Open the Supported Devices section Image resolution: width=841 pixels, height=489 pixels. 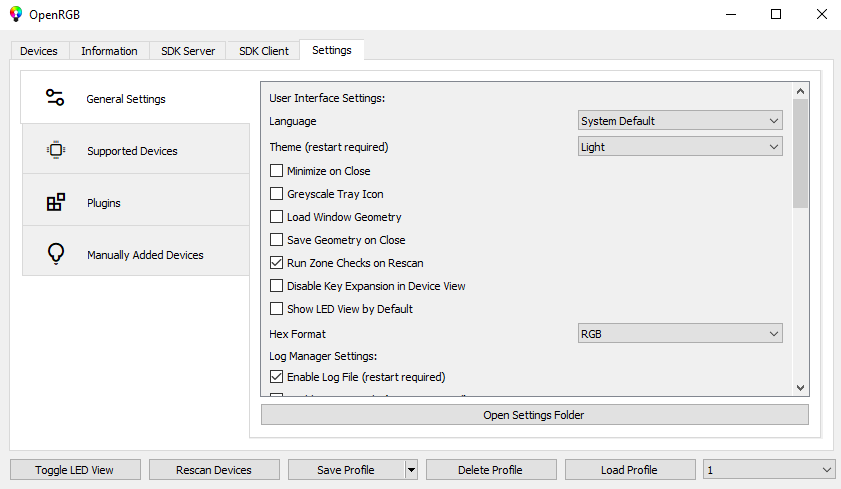click(x=136, y=150)
